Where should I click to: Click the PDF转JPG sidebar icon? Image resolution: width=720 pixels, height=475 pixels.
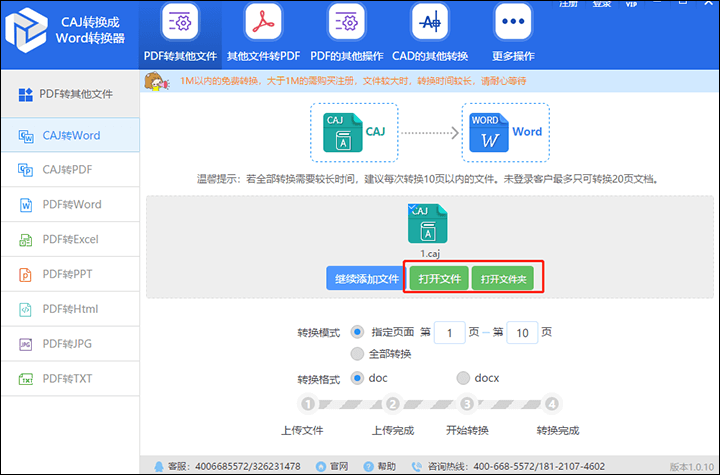[25, 344]
